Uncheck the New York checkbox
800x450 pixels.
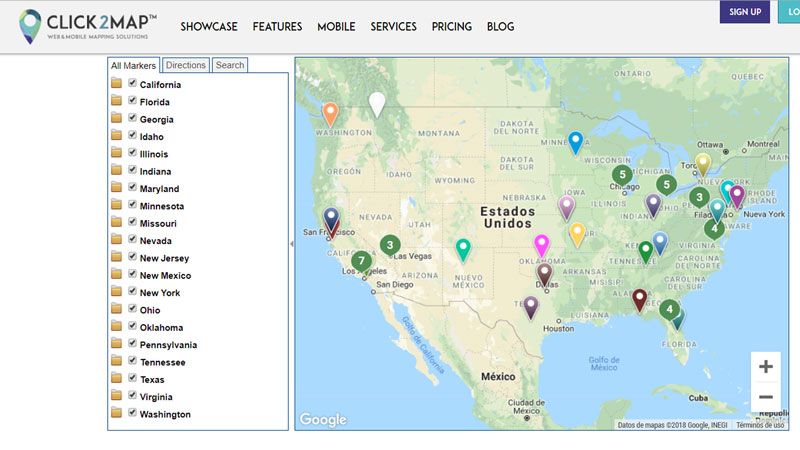point(133,291)
